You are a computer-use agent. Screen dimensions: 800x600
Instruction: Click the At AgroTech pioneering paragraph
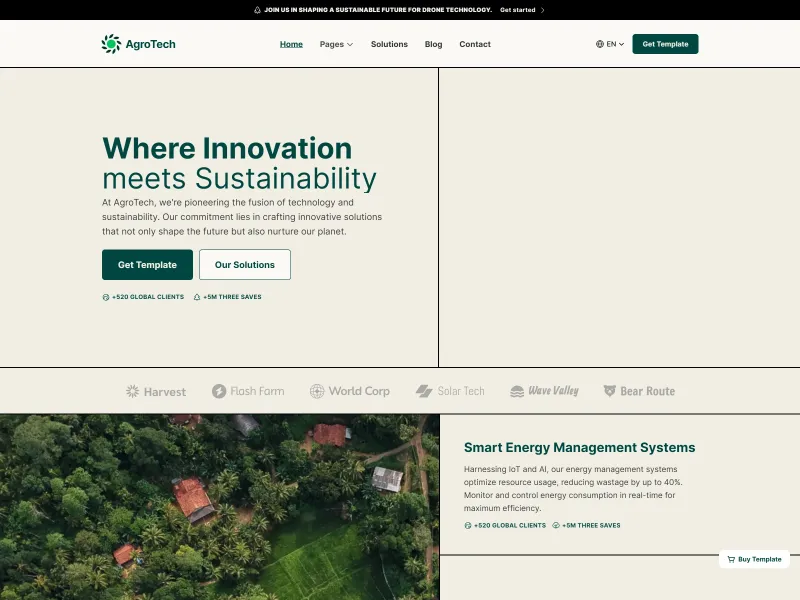[x=242, y=217]
